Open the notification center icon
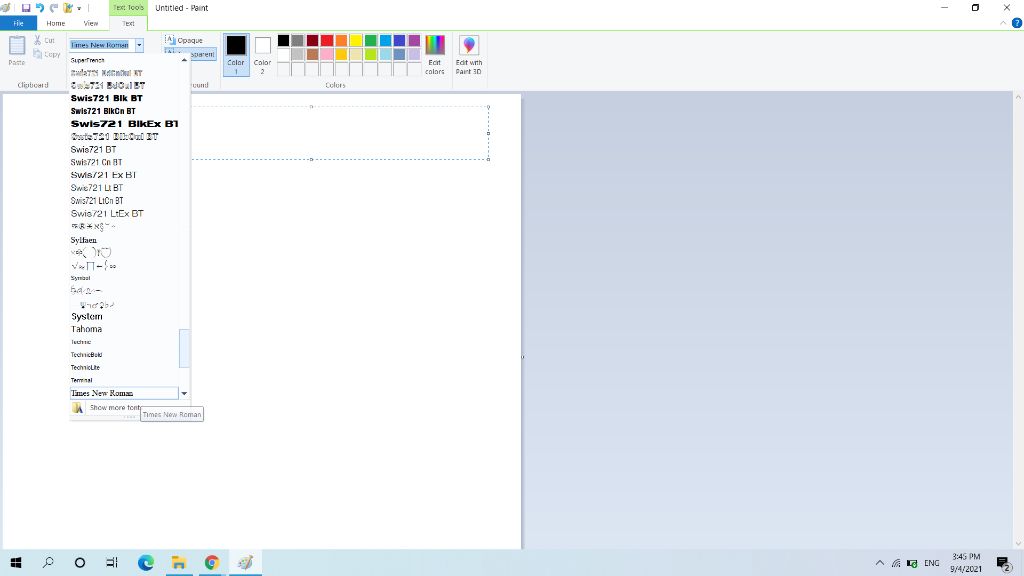This screenshot has height=576, width=1024. 1004,562
